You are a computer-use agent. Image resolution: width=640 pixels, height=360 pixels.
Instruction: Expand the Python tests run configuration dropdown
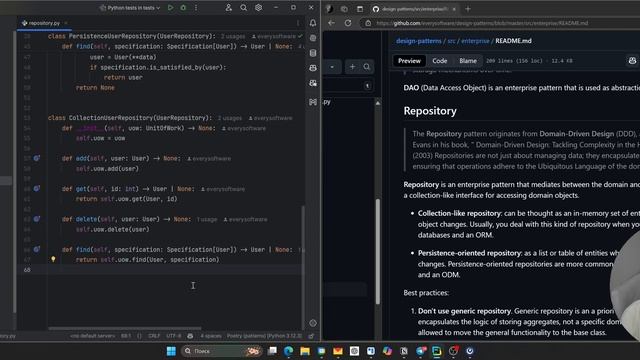click(x=130, y=8)
